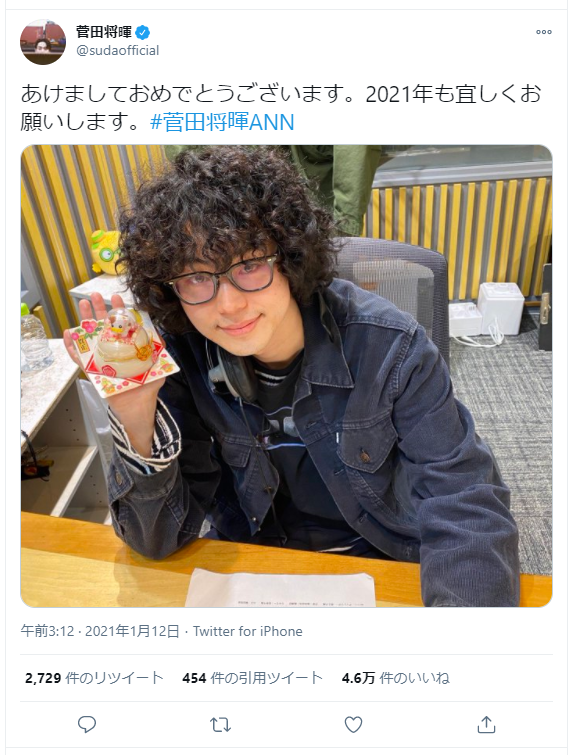Click the tweet text greeting paragraph
The image size is (575, 755).
[x=281, y=108]
